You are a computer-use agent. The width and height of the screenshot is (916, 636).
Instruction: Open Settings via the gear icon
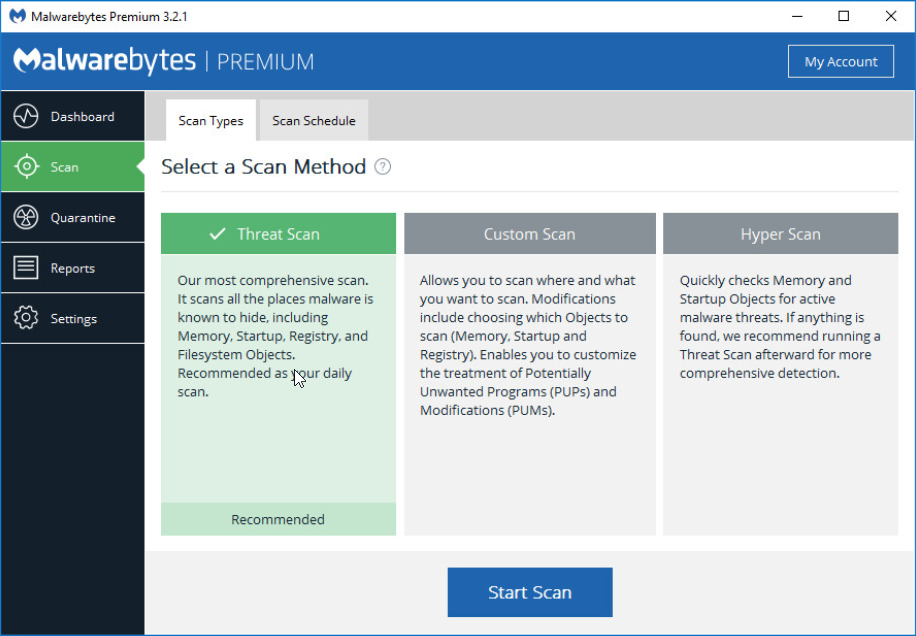[26, 318]
